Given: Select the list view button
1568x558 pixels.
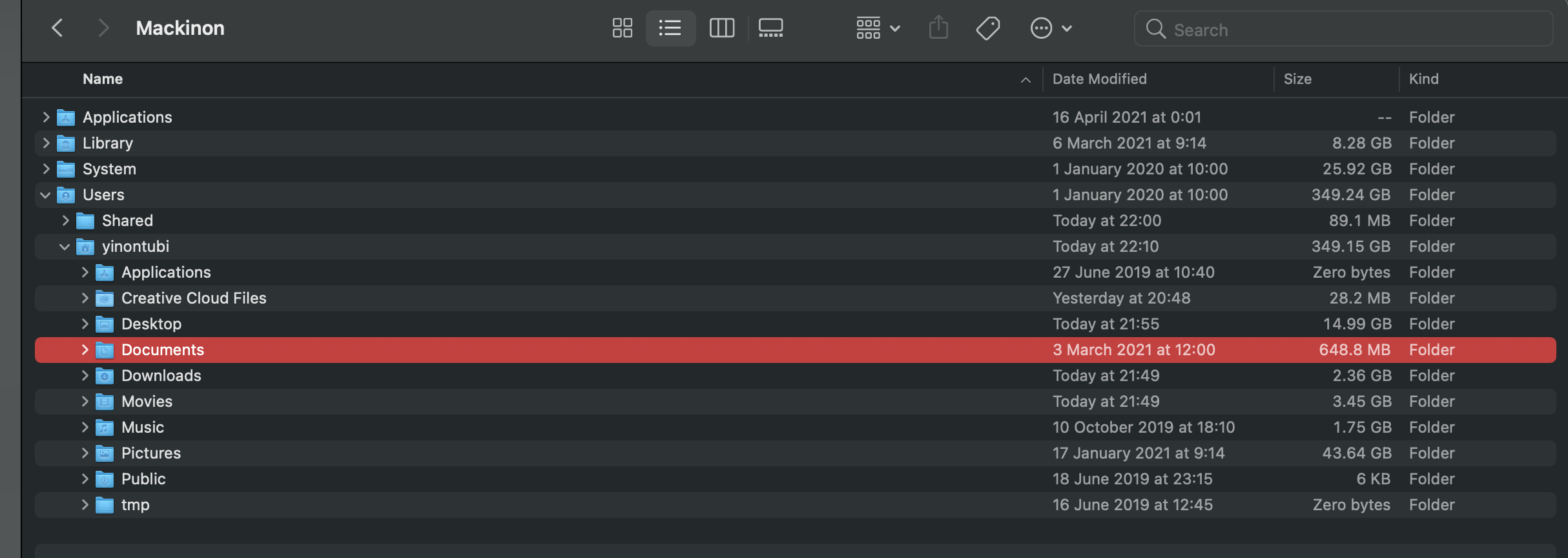Looking at the screenshot, I should click(670, 28).
